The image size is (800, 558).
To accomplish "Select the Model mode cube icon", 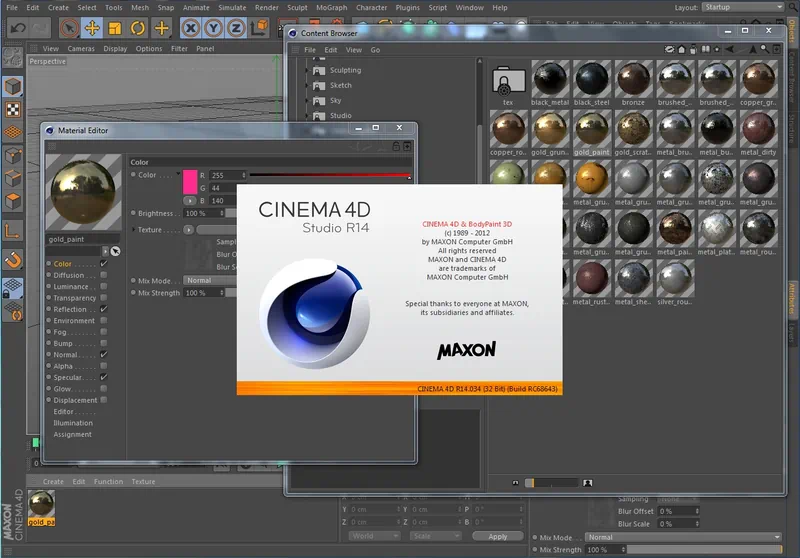I will [13, 87].
